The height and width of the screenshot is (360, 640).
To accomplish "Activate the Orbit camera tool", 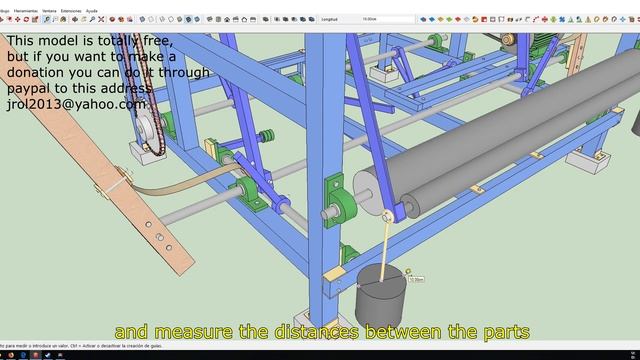I will pos(75,19).
